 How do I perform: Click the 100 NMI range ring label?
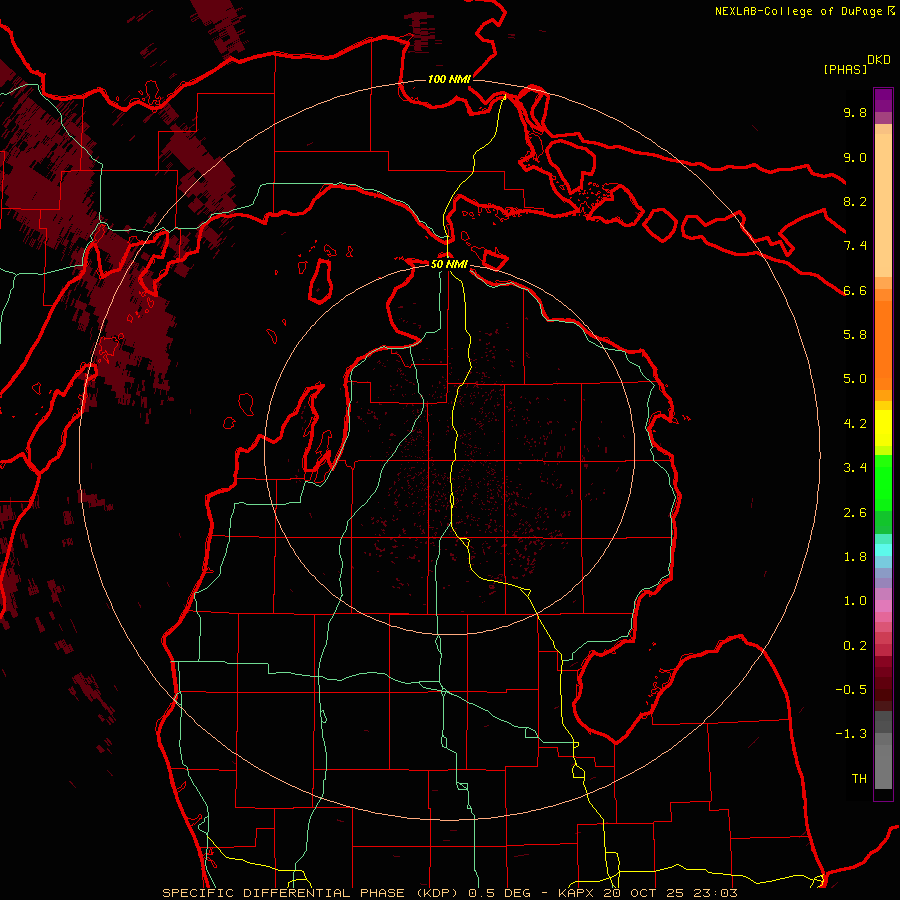449,79
